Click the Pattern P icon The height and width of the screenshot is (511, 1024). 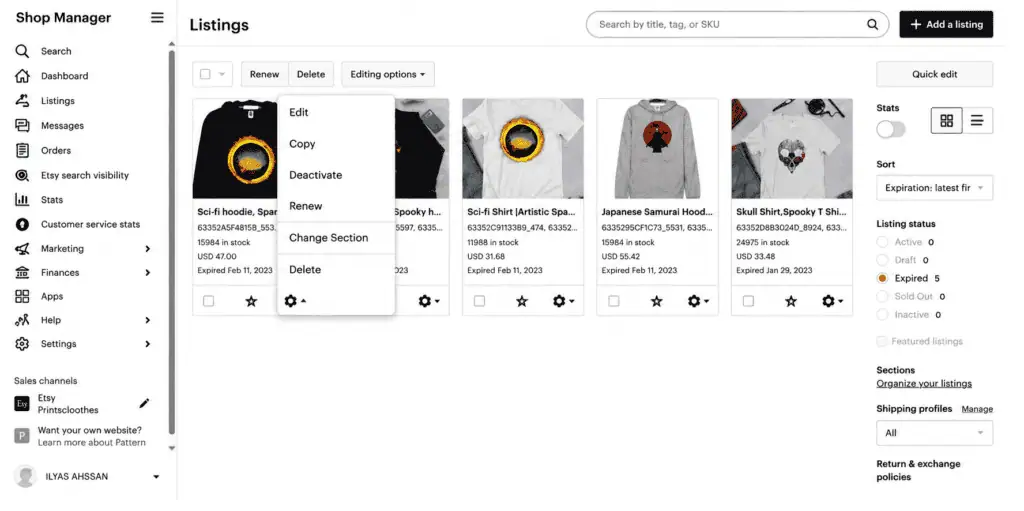click(x=22, y=436)
